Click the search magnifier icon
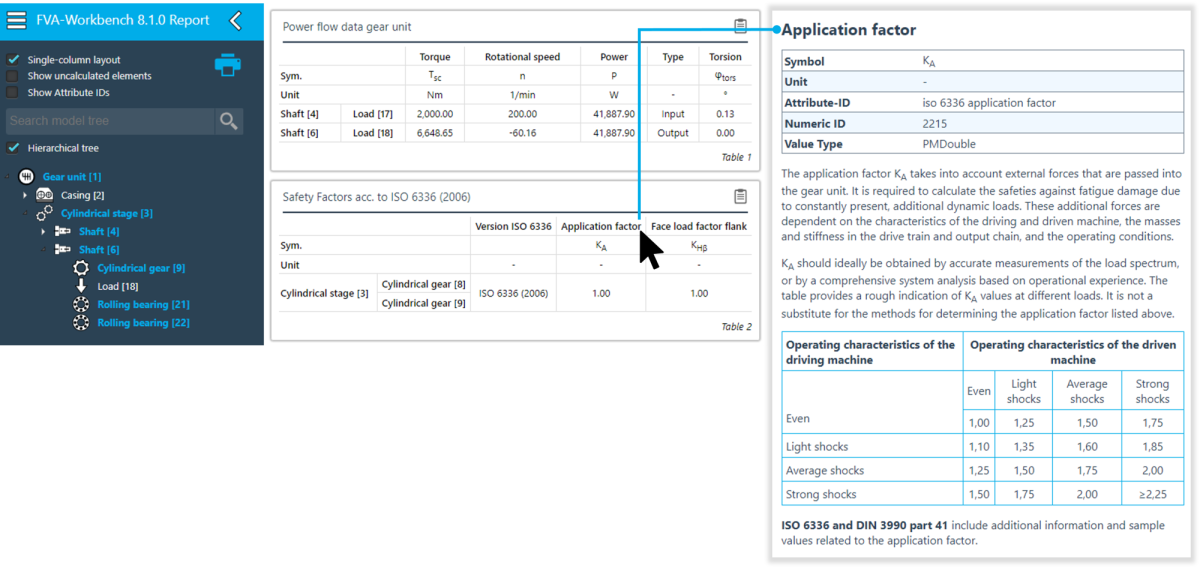Image resolution: width=1200 pixels, height=568 pixels. 229,121
